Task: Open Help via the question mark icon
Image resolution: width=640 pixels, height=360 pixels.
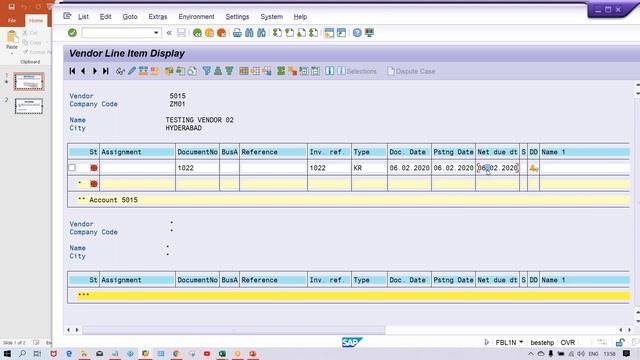Action: (x=357, y=33)
